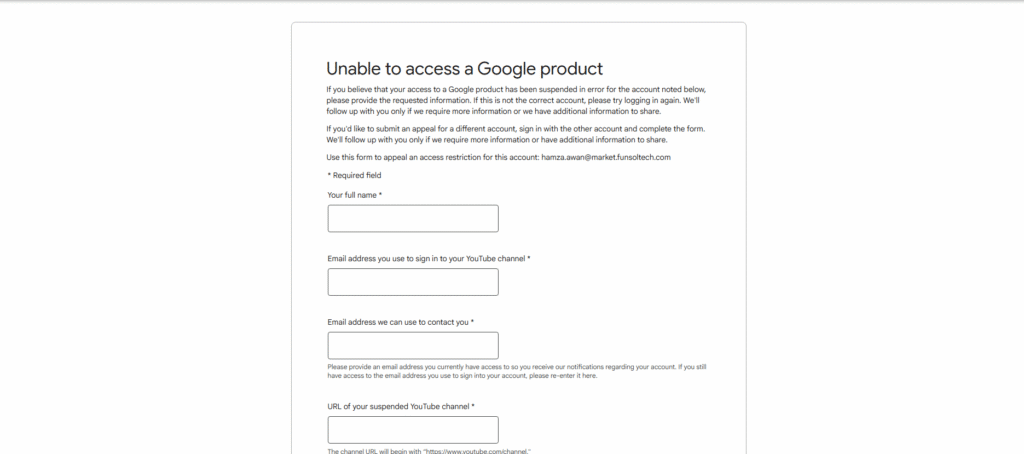Image resolution: width=1024 pixels, height=454 pixels.
Task: Click the "* Required field" note
Action: coord(354,175)
